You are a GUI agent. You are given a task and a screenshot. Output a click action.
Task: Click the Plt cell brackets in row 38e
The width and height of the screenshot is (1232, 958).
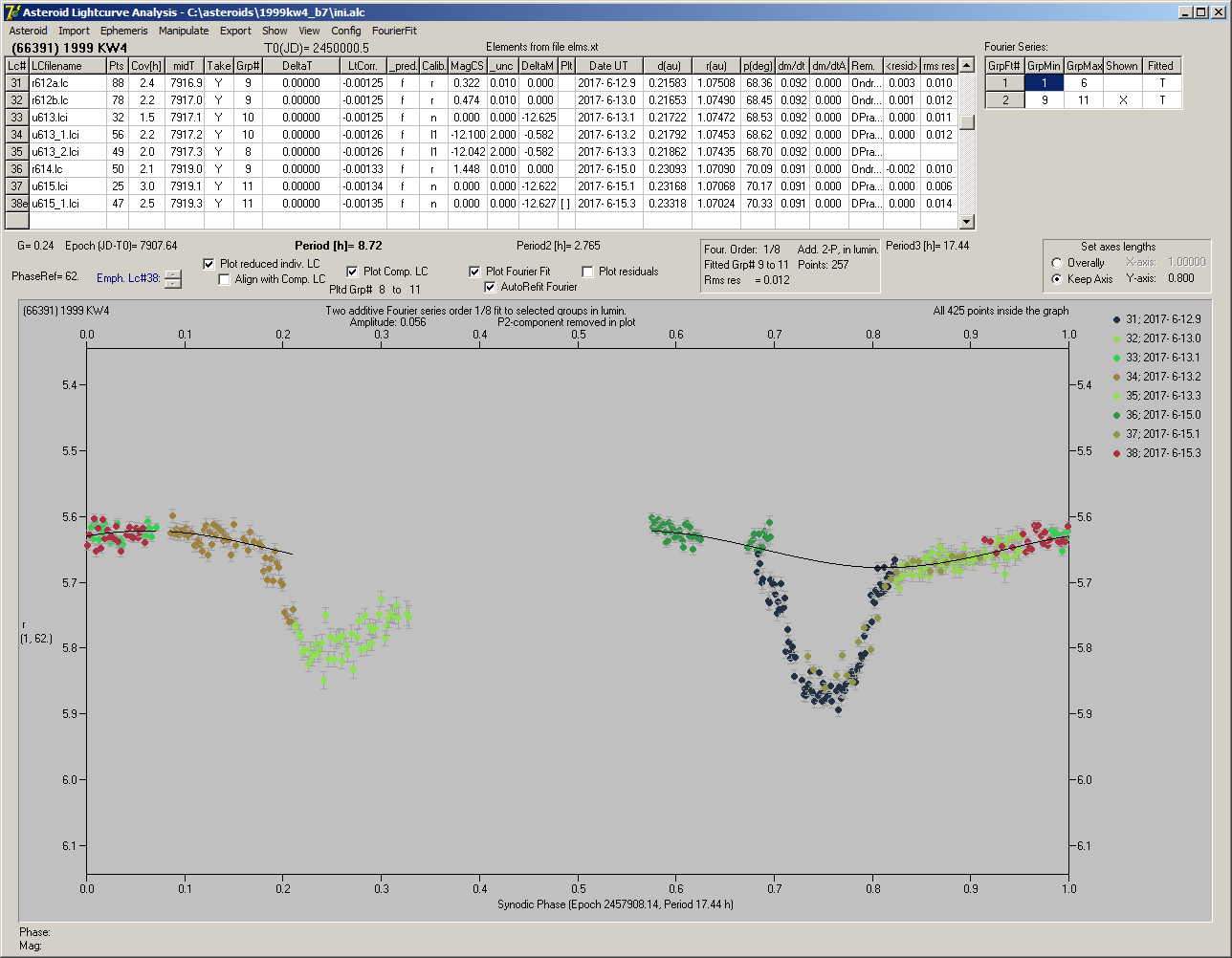(566, 204)
